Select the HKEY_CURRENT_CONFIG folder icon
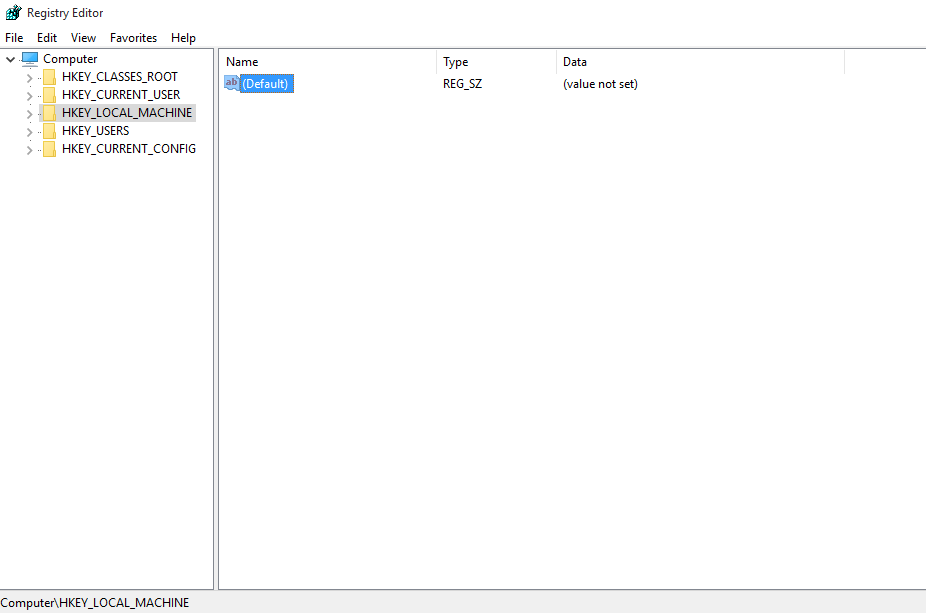 click(49, 148)
